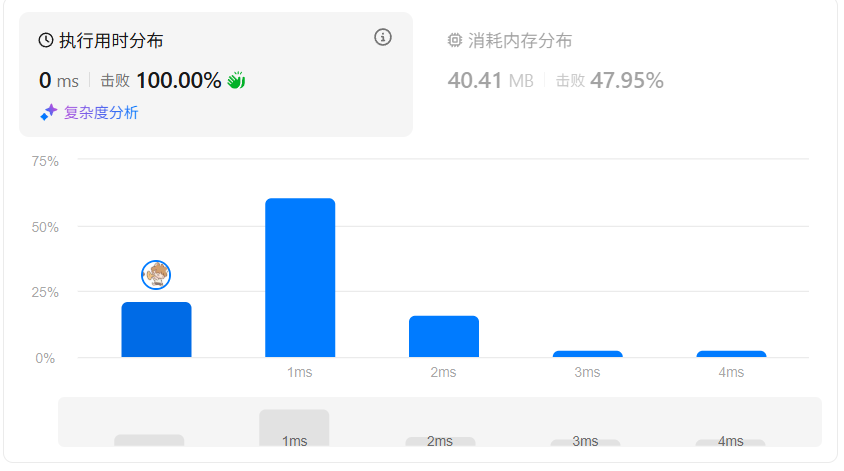Click the 100.00% beat percentage text
Image resolution: width=844 pixels, height=471 pixels.
(179, 81)
